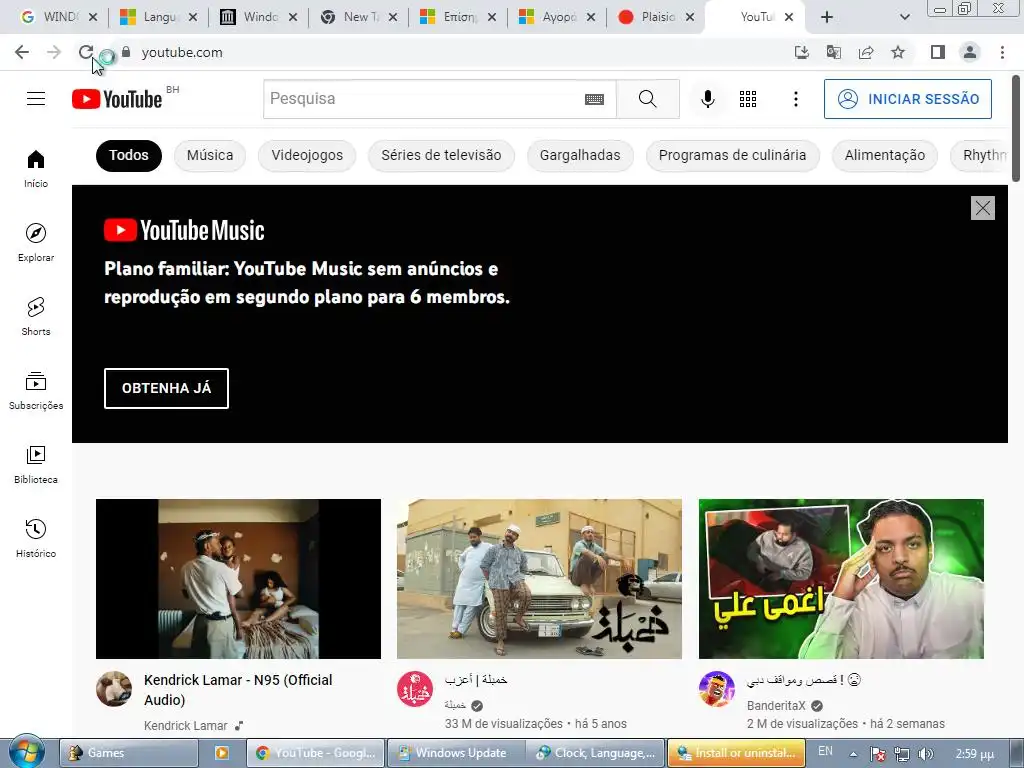Click the OBTENHA JÁ button
This screenshot has width=1024, height=768.
(167, 389)
